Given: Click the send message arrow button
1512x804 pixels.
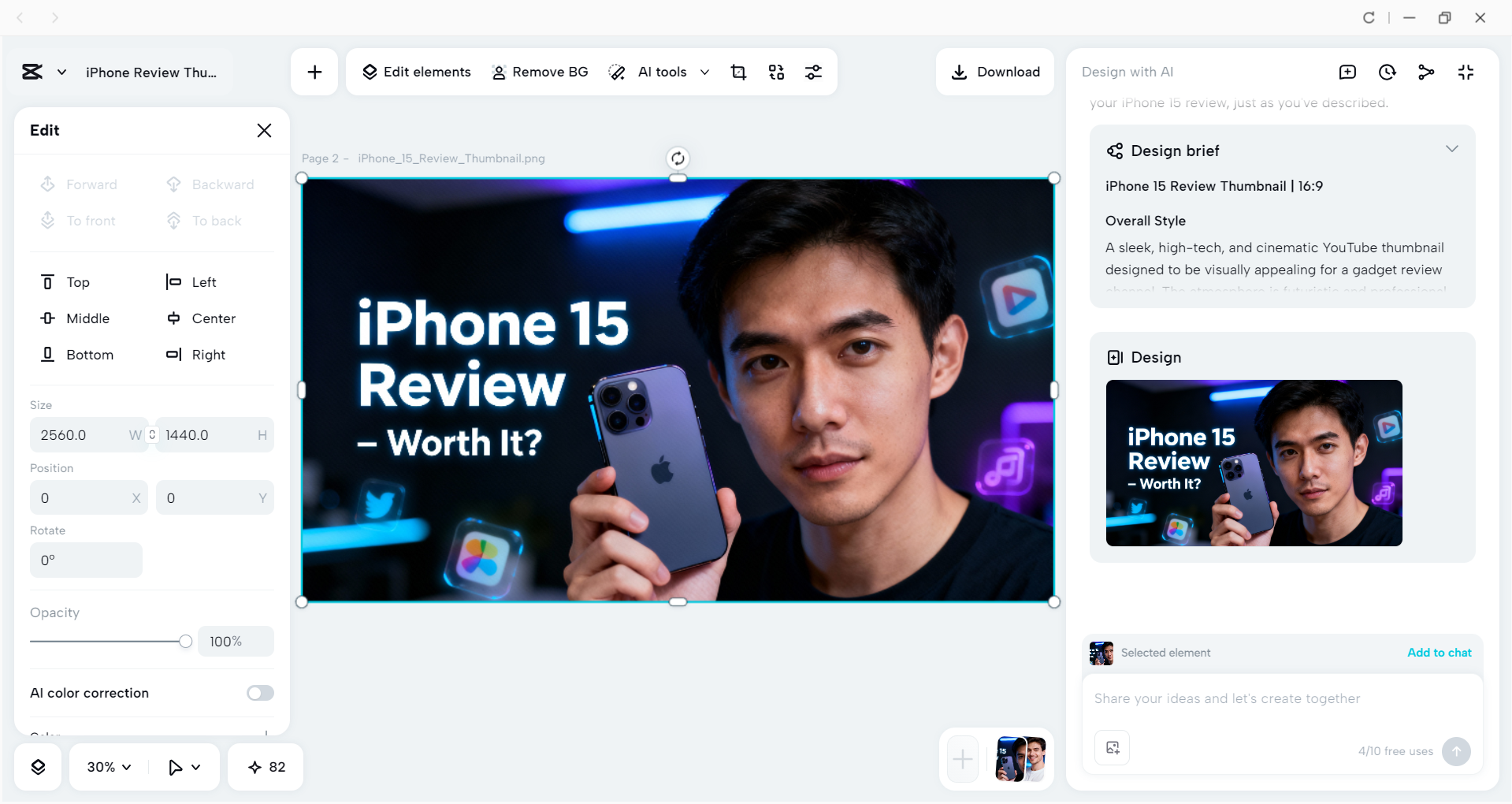Looking at the screenshot, I should pyautogui.click(x=1456, y=751).
